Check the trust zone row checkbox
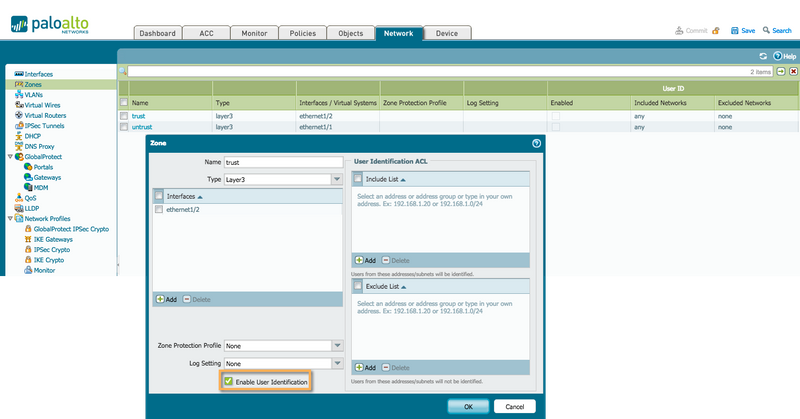This screenshot has width=800, height=419. (x=123, y=116)
